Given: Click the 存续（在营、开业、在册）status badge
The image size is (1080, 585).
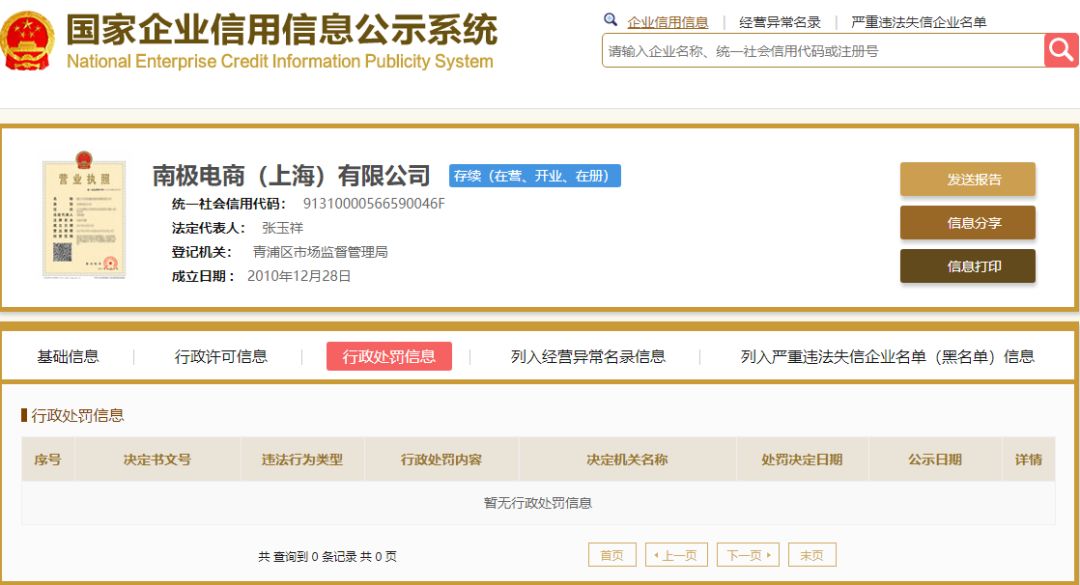Looking at the screenshot, I should pyautogui.click(x=534, y=176).
